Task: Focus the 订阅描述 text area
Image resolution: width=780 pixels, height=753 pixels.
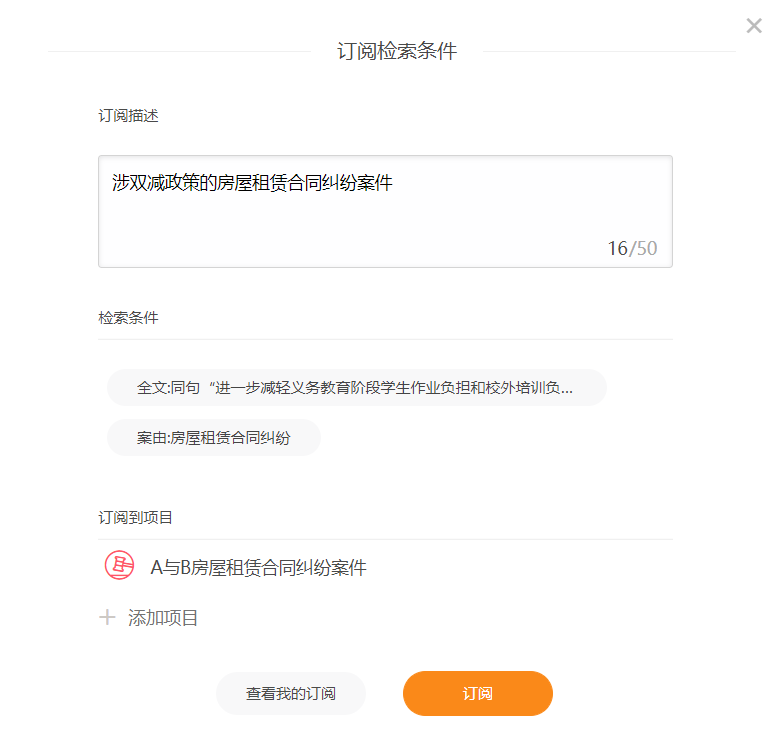Action: point(386,211)
